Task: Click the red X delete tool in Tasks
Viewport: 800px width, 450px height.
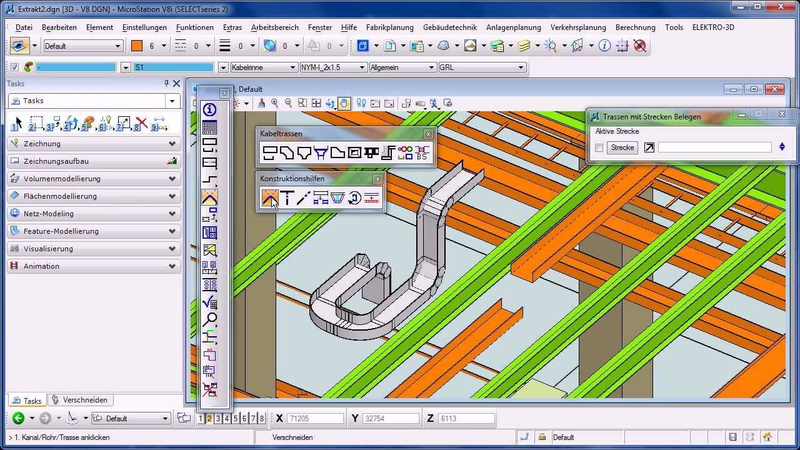Action: [142, 123]
